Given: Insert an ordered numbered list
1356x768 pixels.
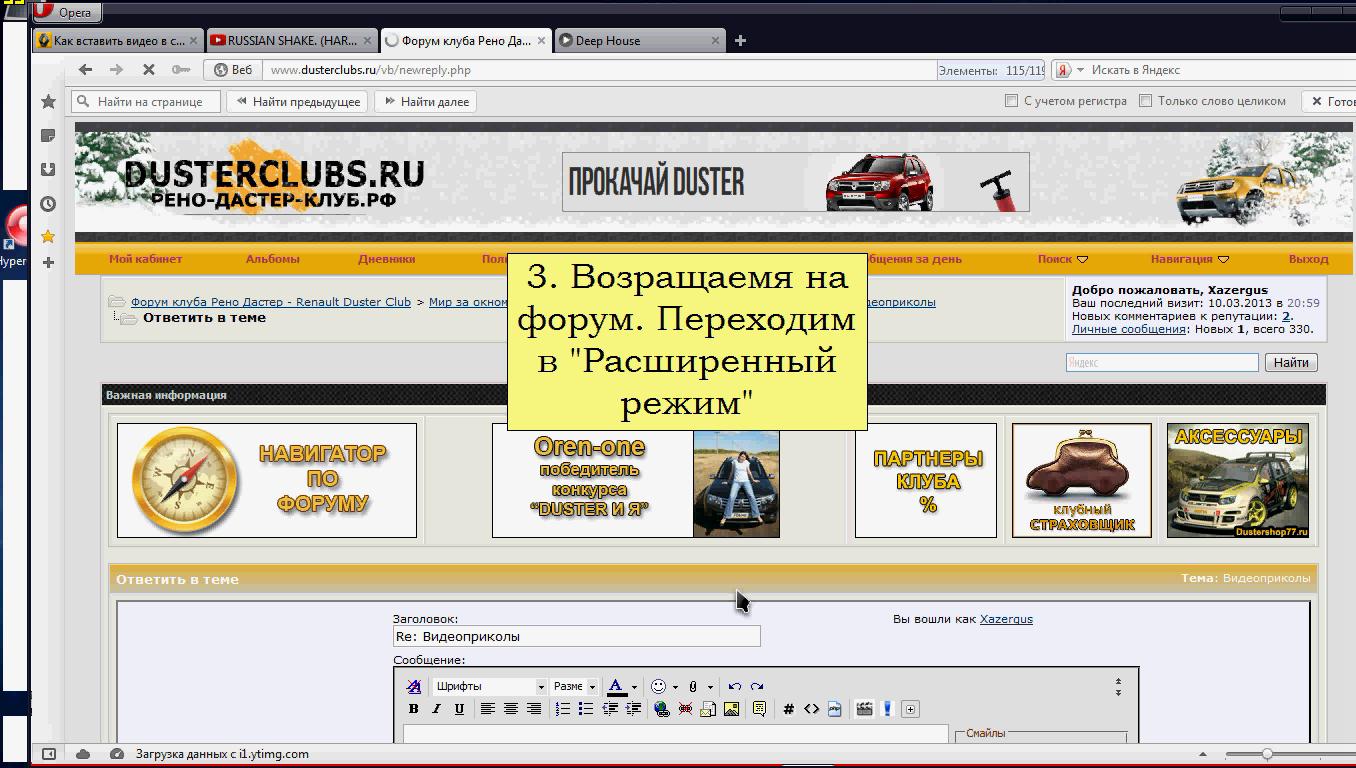Looking at the screenshot, I should click(563, 709).
